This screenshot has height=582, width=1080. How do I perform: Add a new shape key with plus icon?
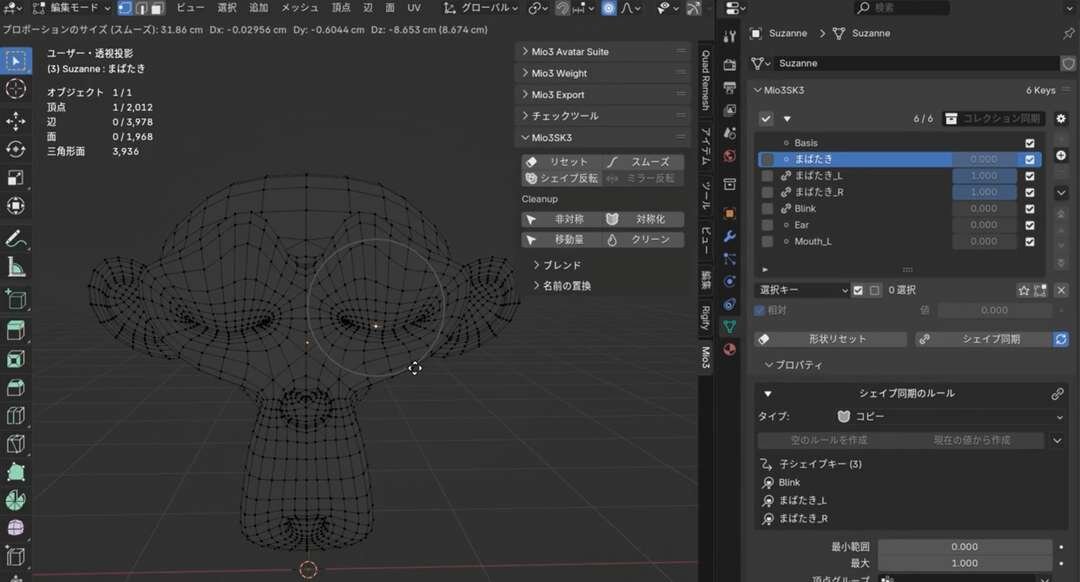click(1061, 155)
